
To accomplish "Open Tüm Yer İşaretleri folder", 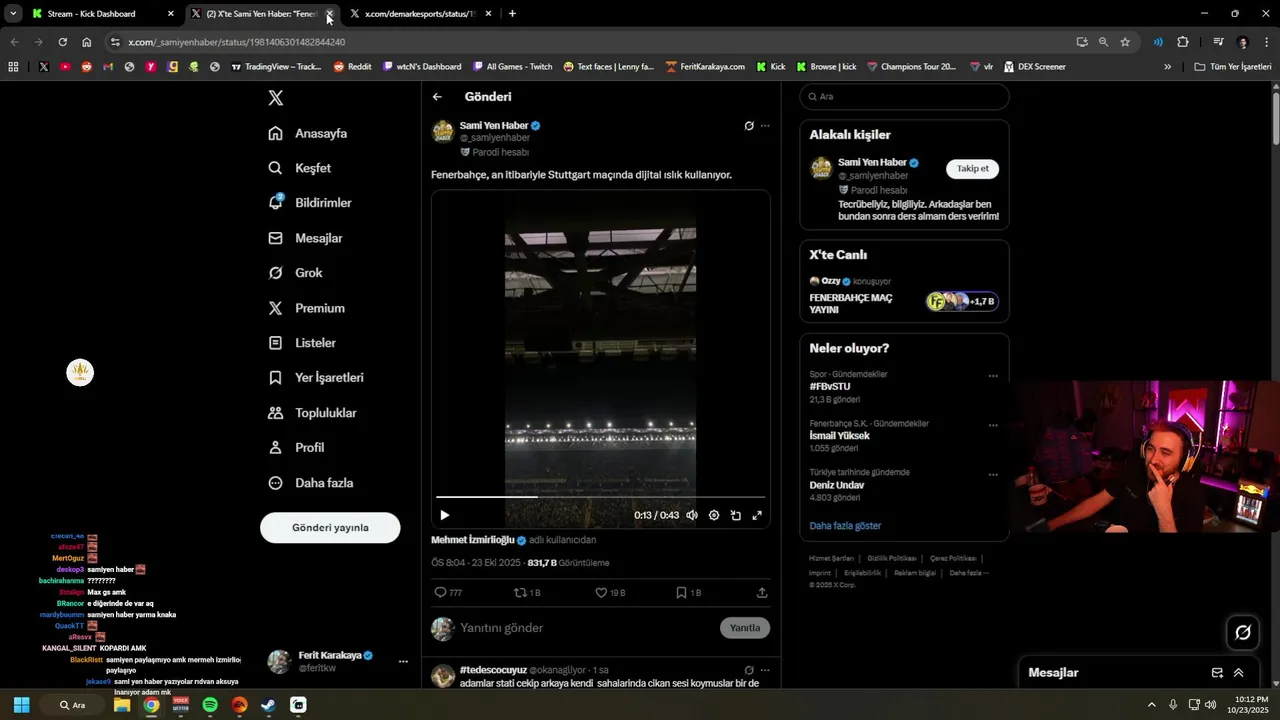I will coord(1233,67).
